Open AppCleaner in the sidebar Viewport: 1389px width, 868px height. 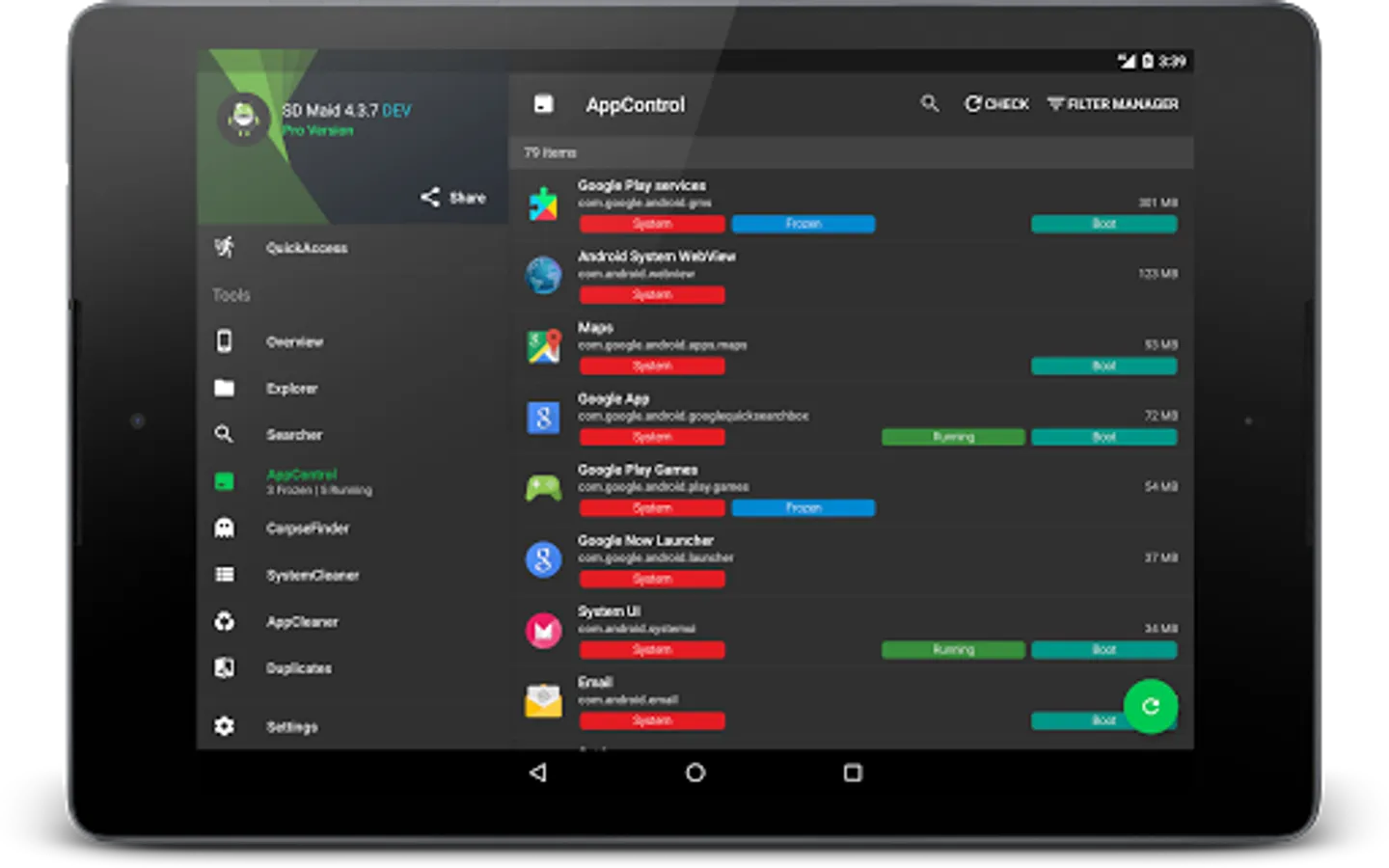click(x=352, y=621)
